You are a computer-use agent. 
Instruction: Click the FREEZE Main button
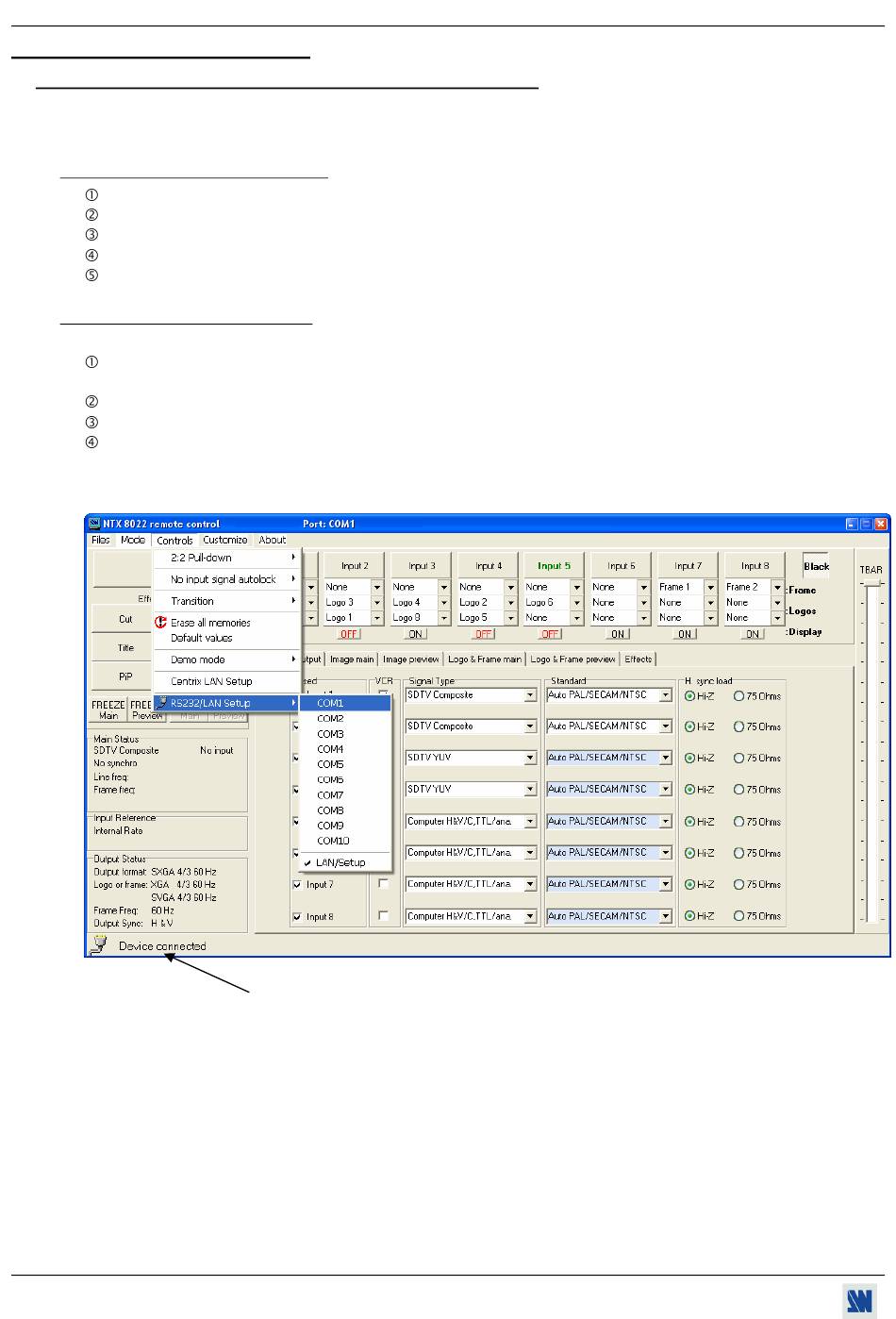click(108, 710)
